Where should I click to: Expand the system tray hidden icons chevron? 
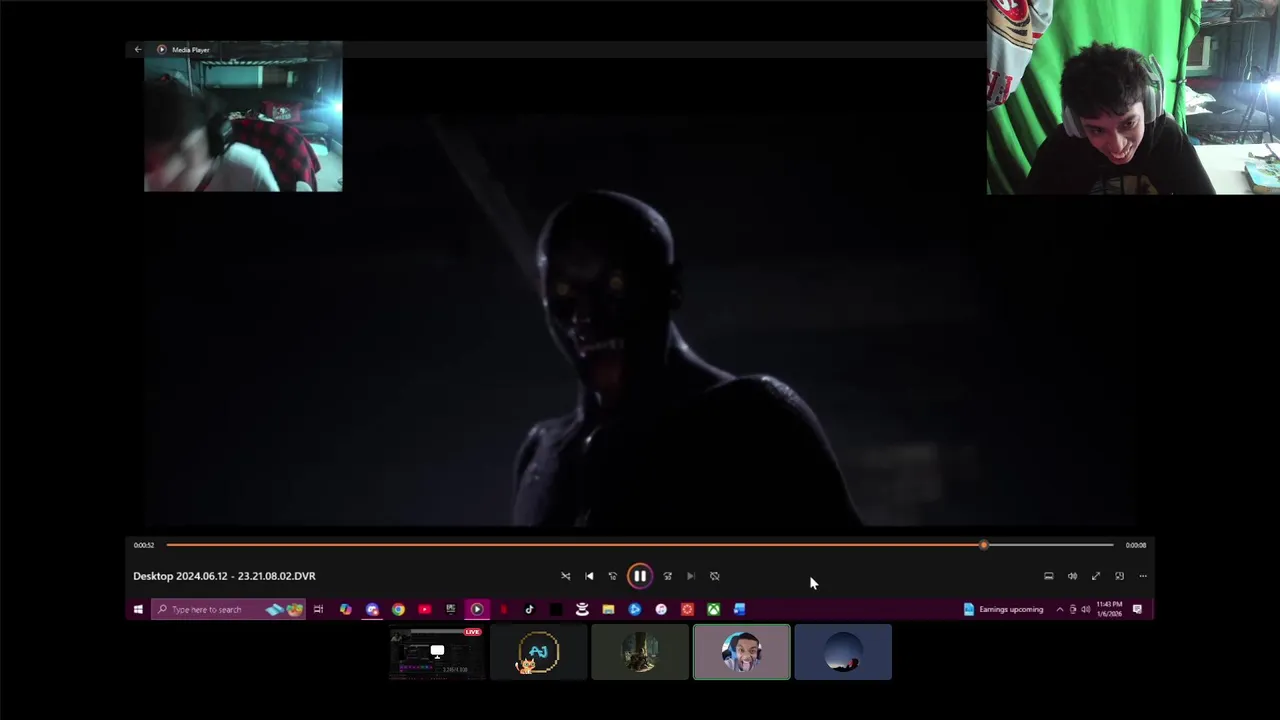[x=1060, y=609]
